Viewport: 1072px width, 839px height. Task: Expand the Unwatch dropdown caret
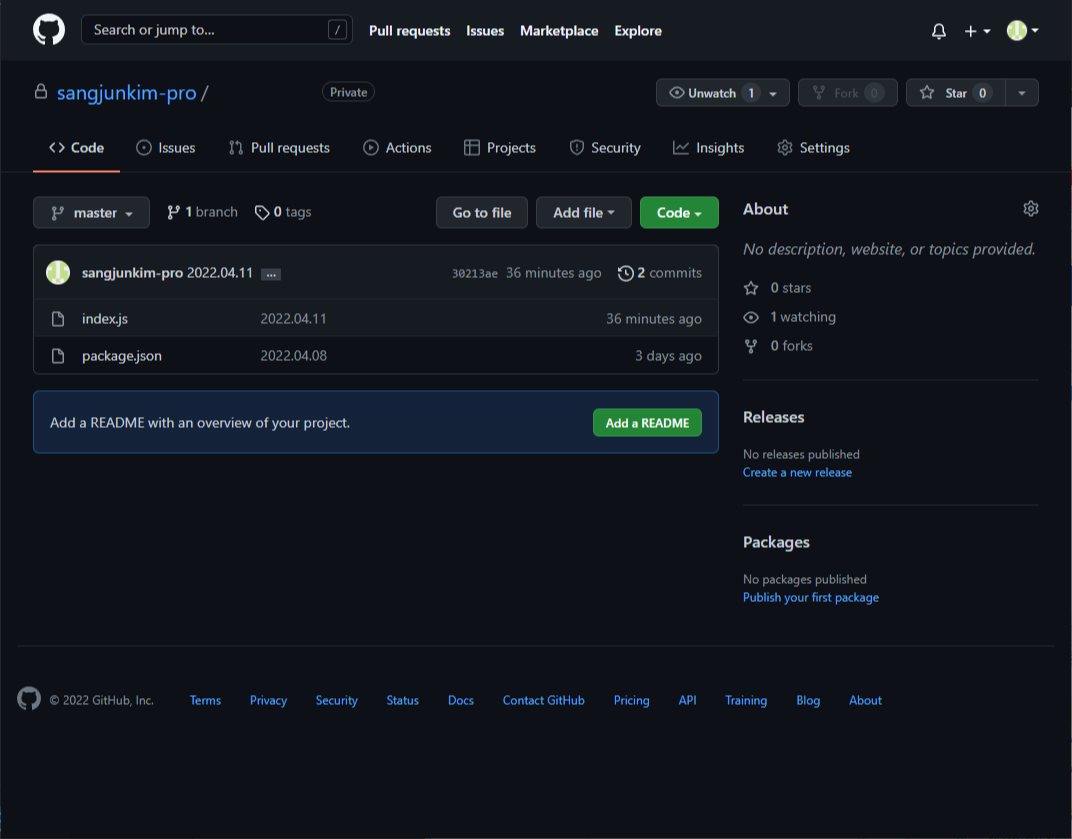point(773,93)
